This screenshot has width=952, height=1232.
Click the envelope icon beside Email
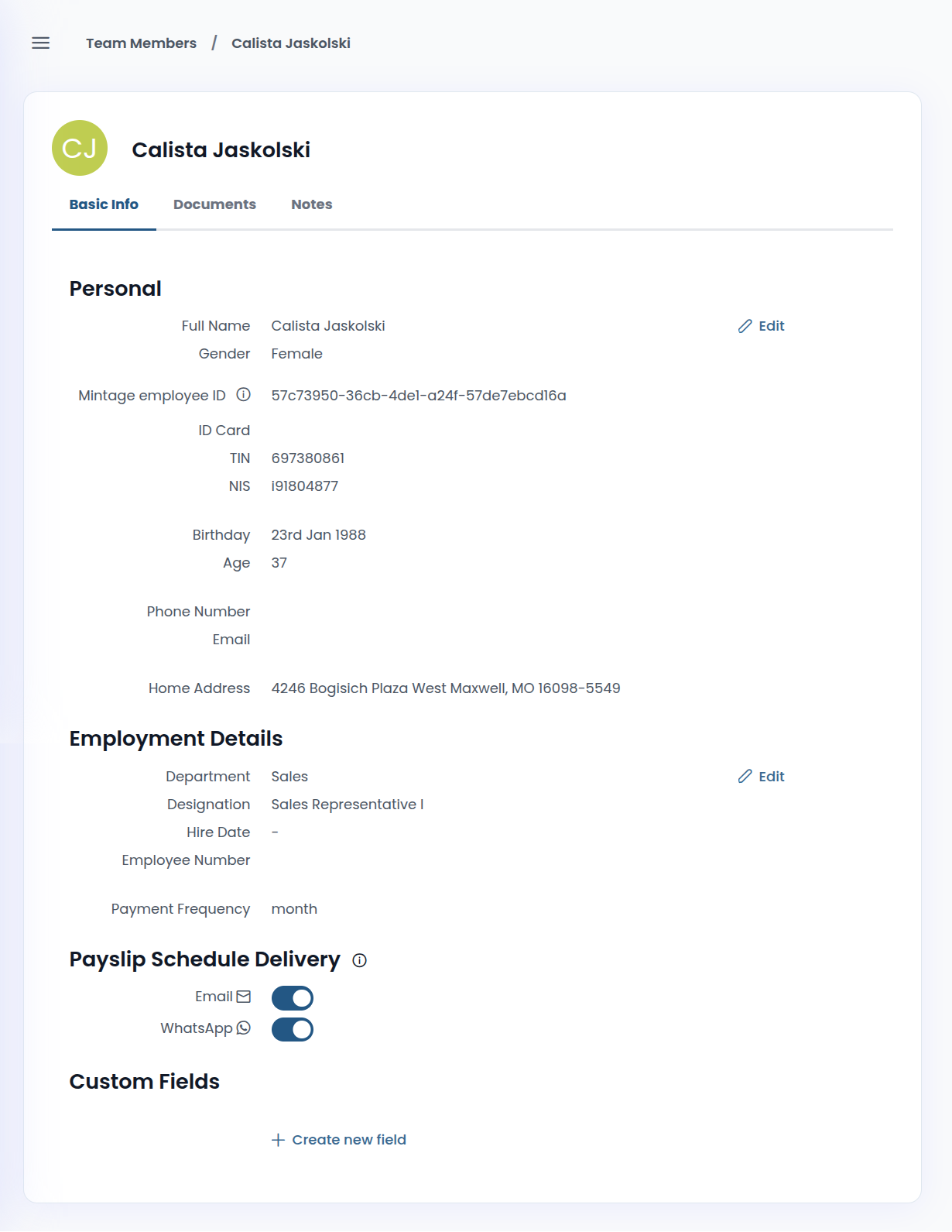coord(244,997)
